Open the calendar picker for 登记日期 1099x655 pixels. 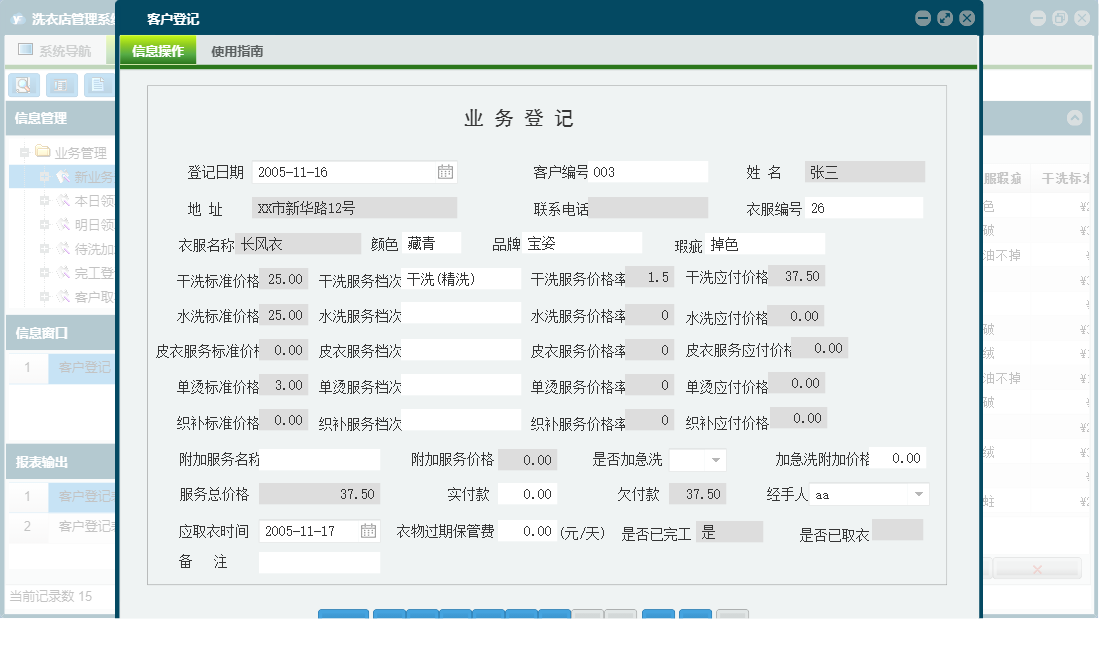click(447, 171)
